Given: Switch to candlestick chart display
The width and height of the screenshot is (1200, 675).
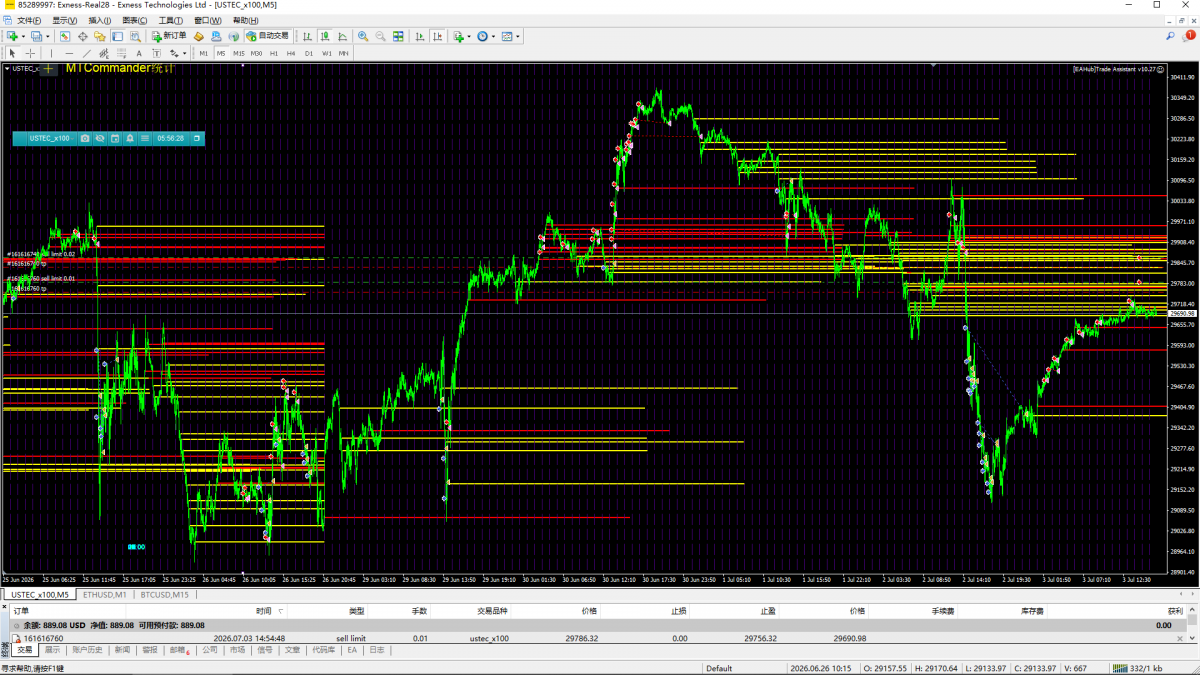Looking at the screenshot, I should click(x=325, y=36).
